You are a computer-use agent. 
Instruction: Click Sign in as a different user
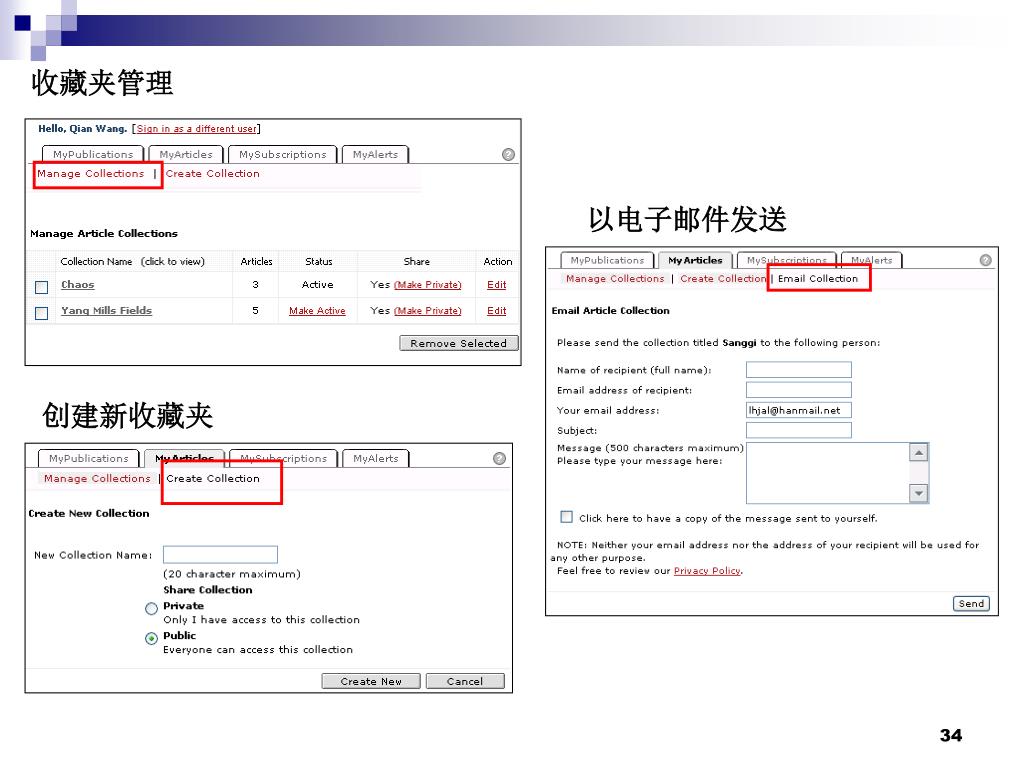[196, 129]
